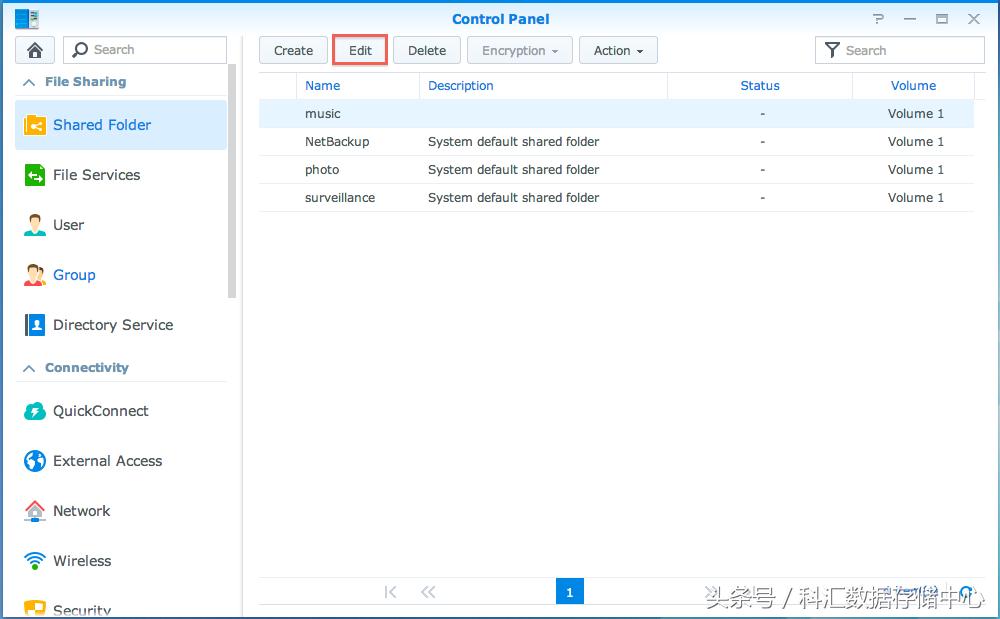
Task: Click the Edit button
Action: [x=360, y=51]
